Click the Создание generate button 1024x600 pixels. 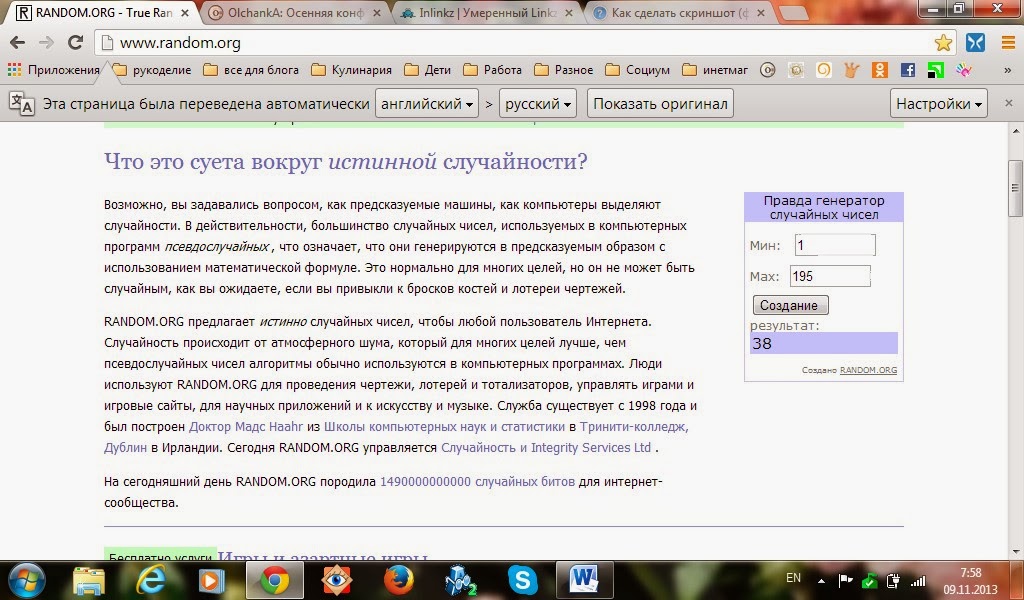790,305
